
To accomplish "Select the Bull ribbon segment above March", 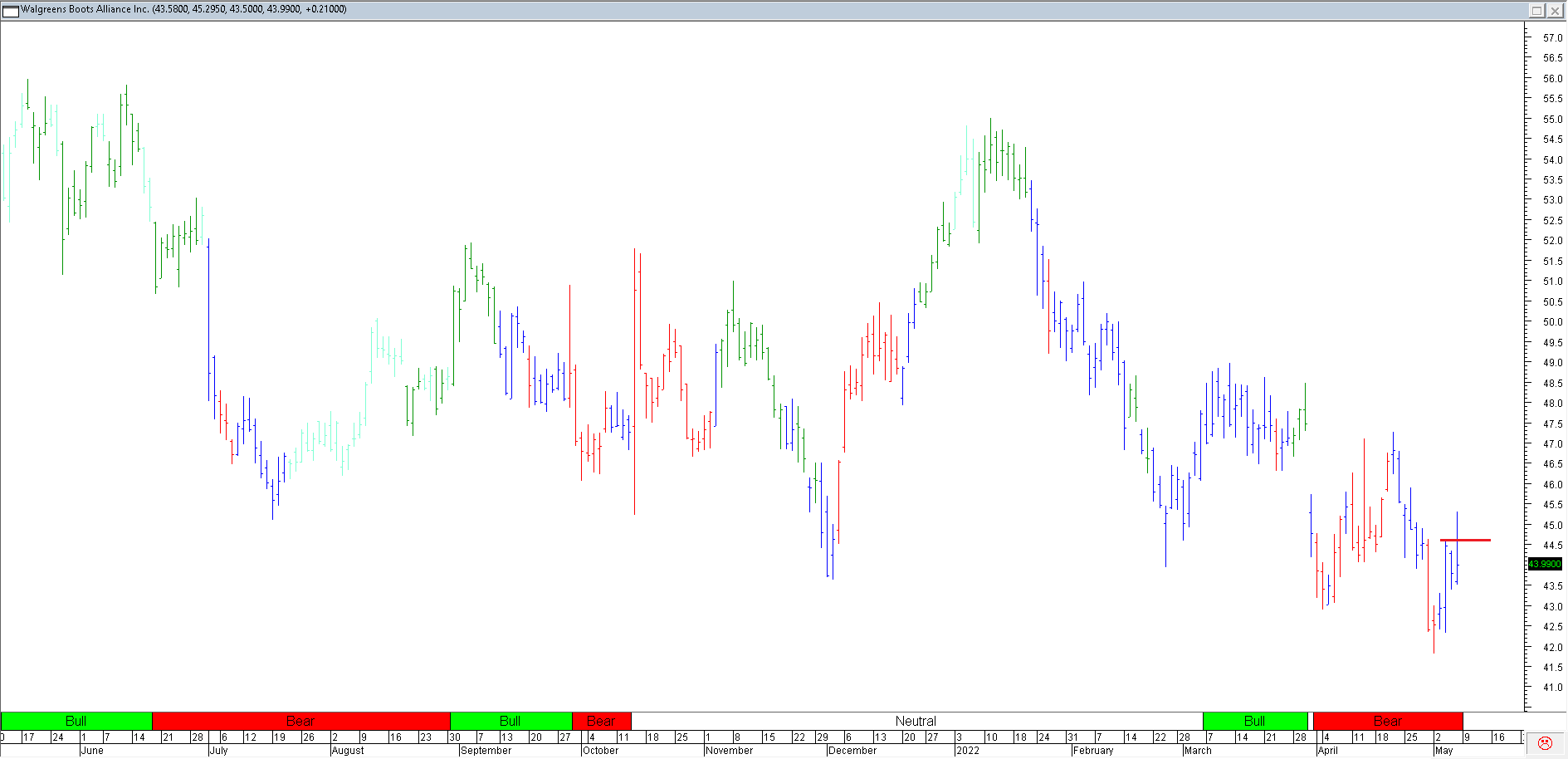I will 1255,721.
